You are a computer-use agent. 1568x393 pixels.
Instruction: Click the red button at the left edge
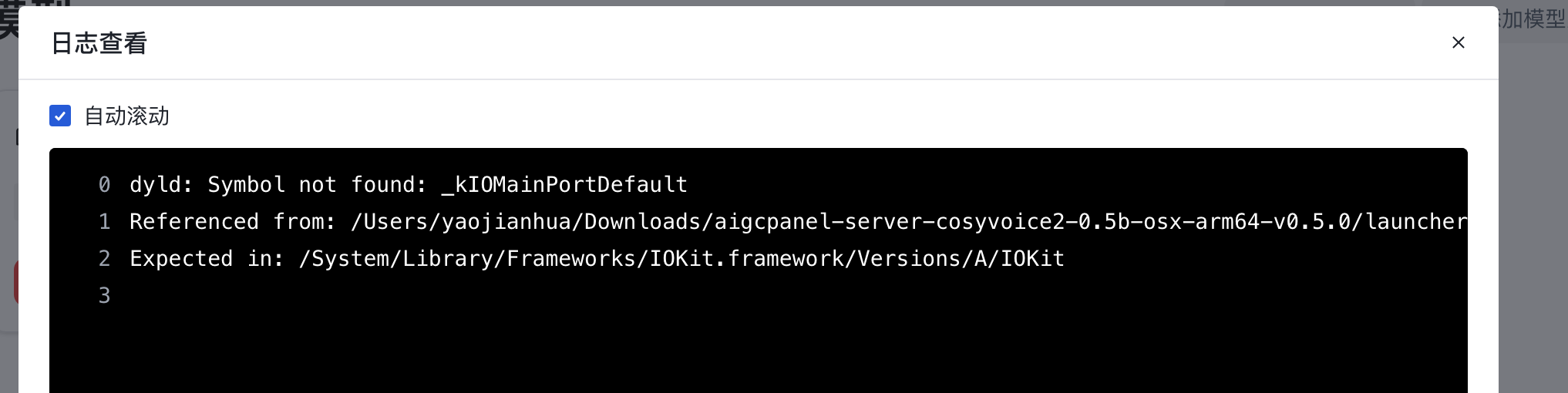click(15, 282)
